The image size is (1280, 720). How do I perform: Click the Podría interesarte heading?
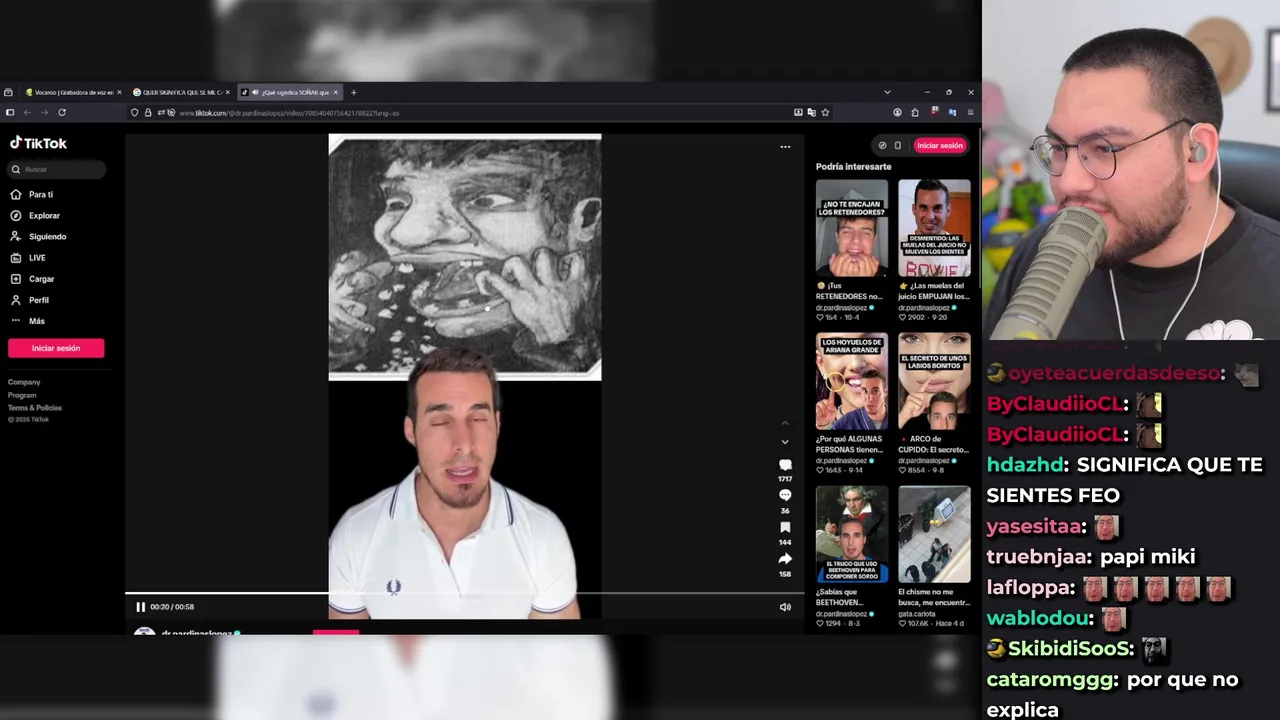click(853, 167)
